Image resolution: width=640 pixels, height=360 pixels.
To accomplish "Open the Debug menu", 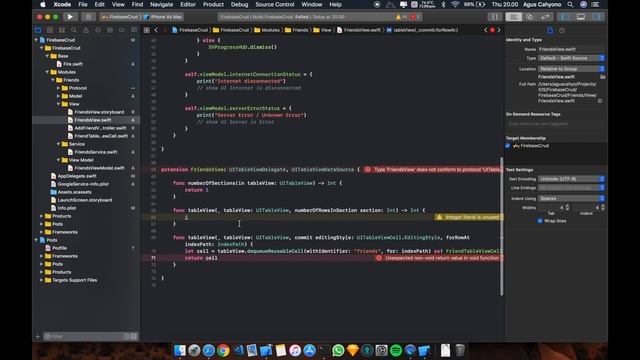I will 240,4.
